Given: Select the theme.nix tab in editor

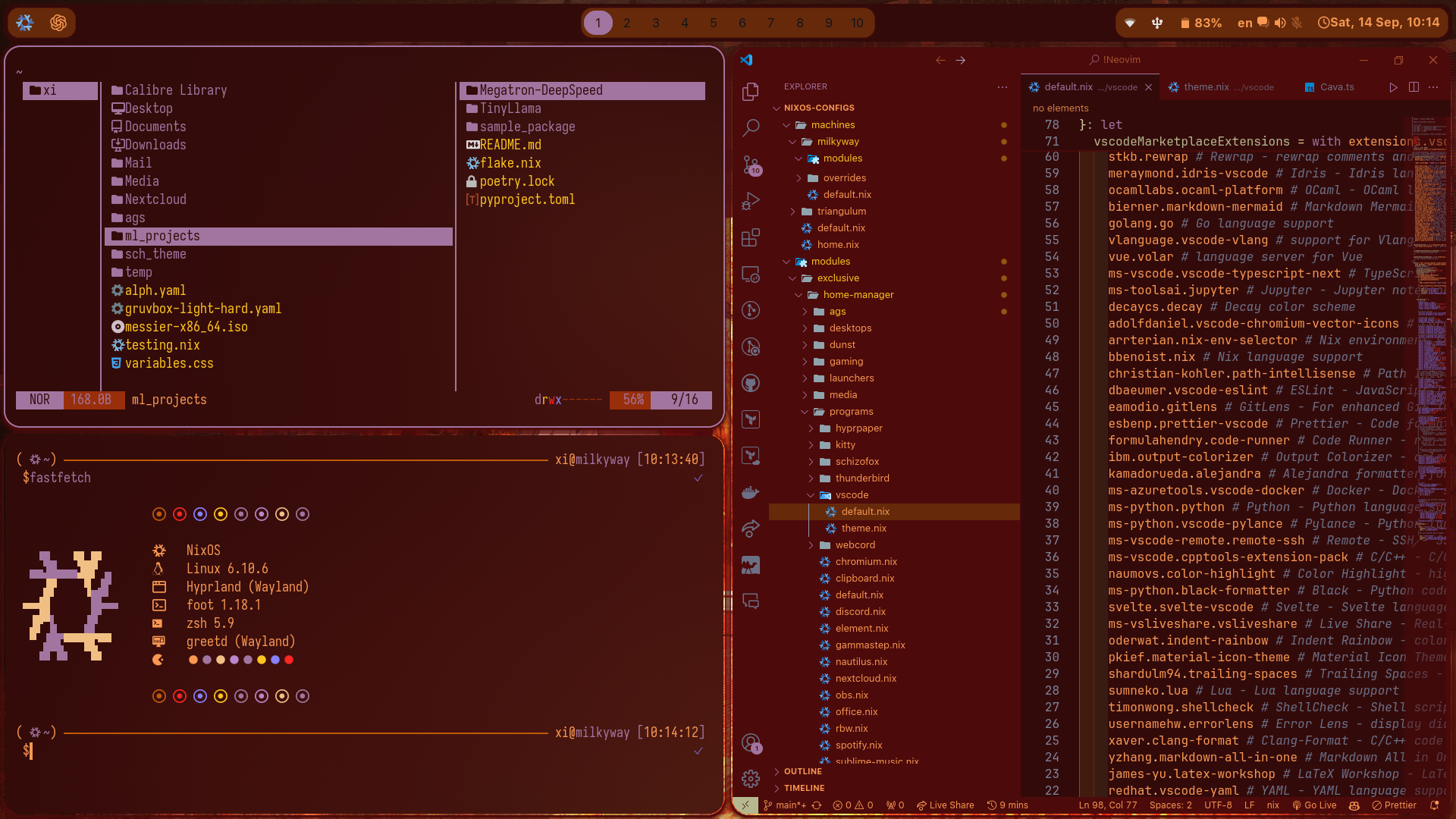Looking at the screenshot, I should point(1206,87).
